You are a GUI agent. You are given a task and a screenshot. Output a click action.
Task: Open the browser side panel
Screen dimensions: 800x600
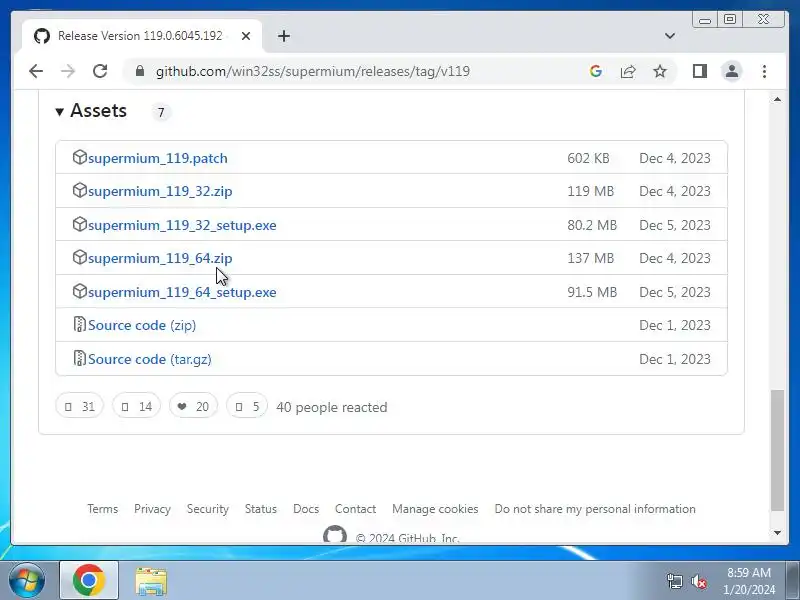pos(700,71)
